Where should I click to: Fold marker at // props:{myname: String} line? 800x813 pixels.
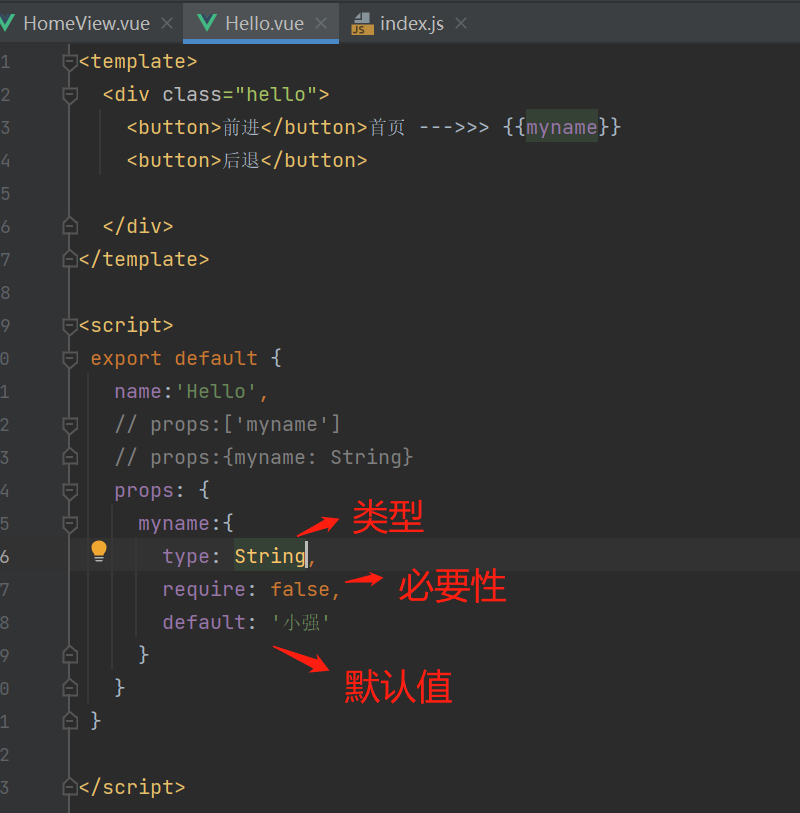[x=69, y=457]
